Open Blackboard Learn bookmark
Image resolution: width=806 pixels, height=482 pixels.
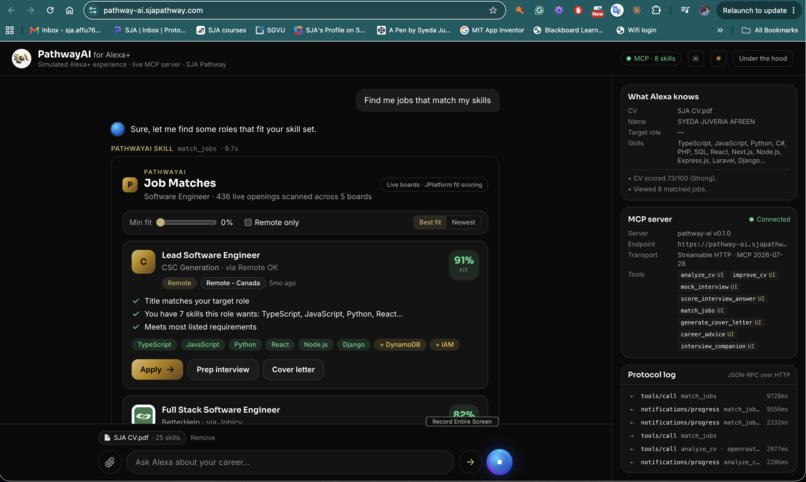pos(568,30)
